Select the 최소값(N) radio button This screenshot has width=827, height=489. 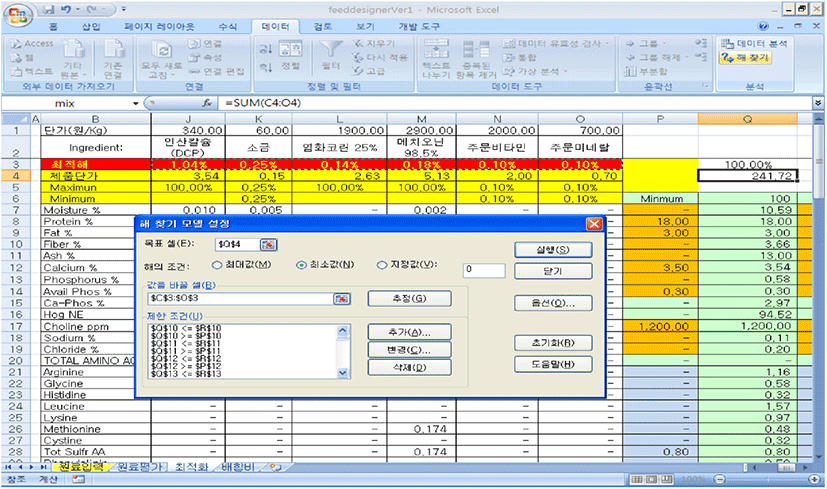(x=301, y=265)
